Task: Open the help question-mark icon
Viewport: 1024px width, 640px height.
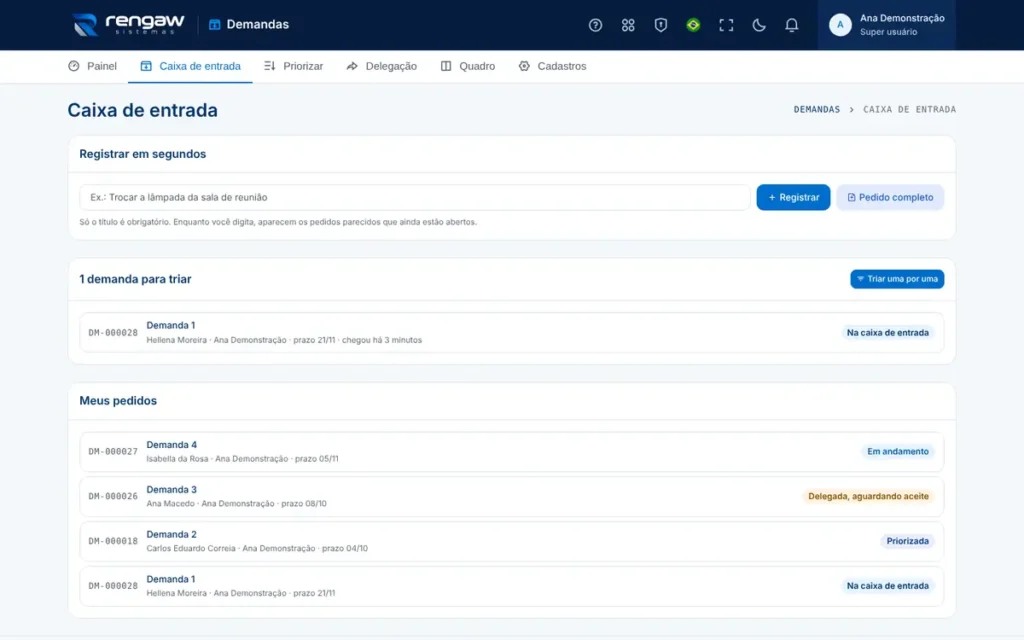Action: [595, 25]
